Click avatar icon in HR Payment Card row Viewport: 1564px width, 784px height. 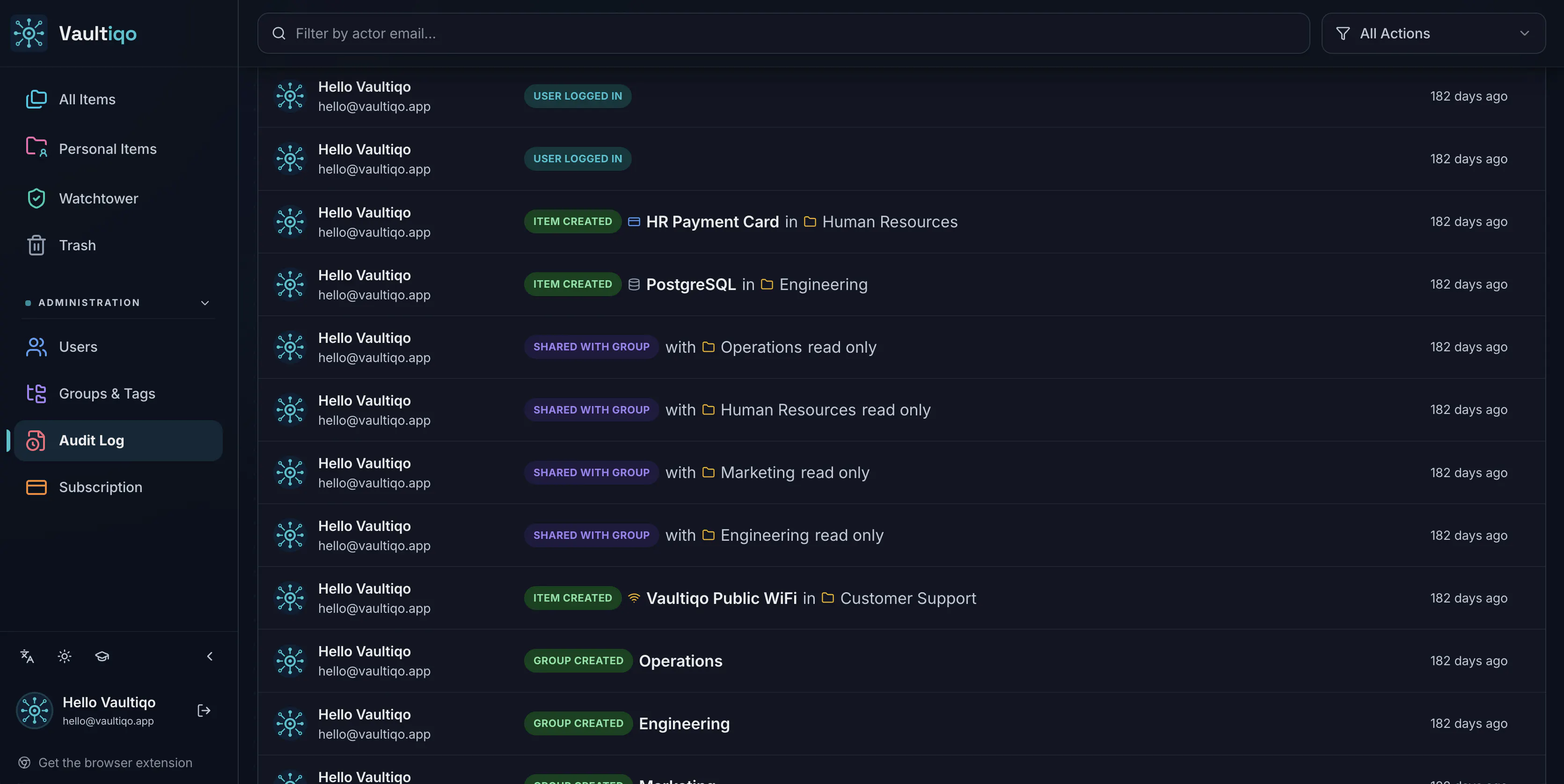click(x=290, y=221)
